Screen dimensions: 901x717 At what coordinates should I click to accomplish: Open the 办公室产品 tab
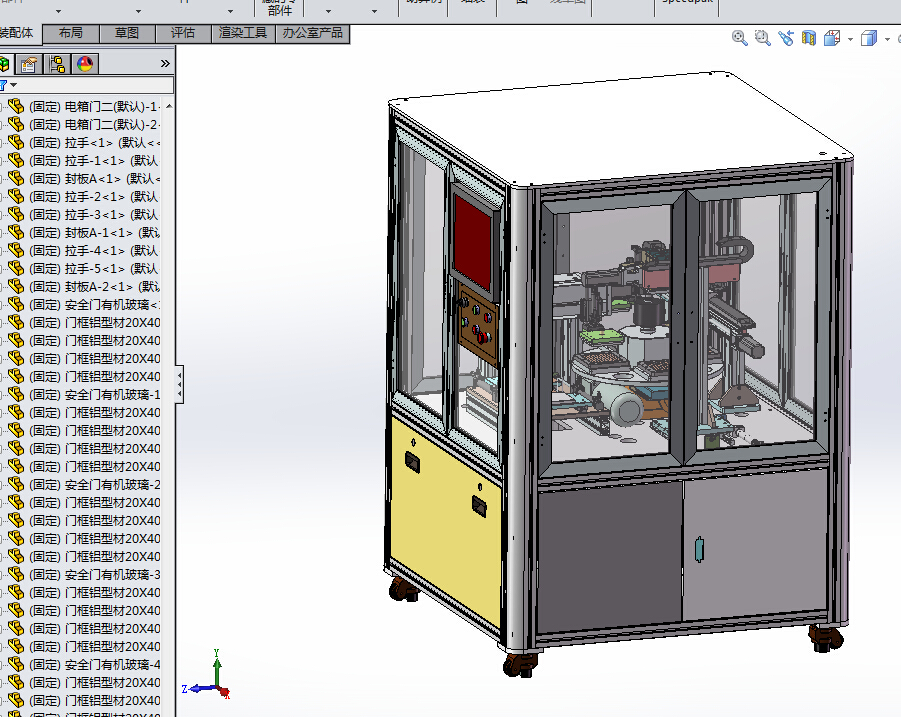pyautogui.click(x=313, y=33)
